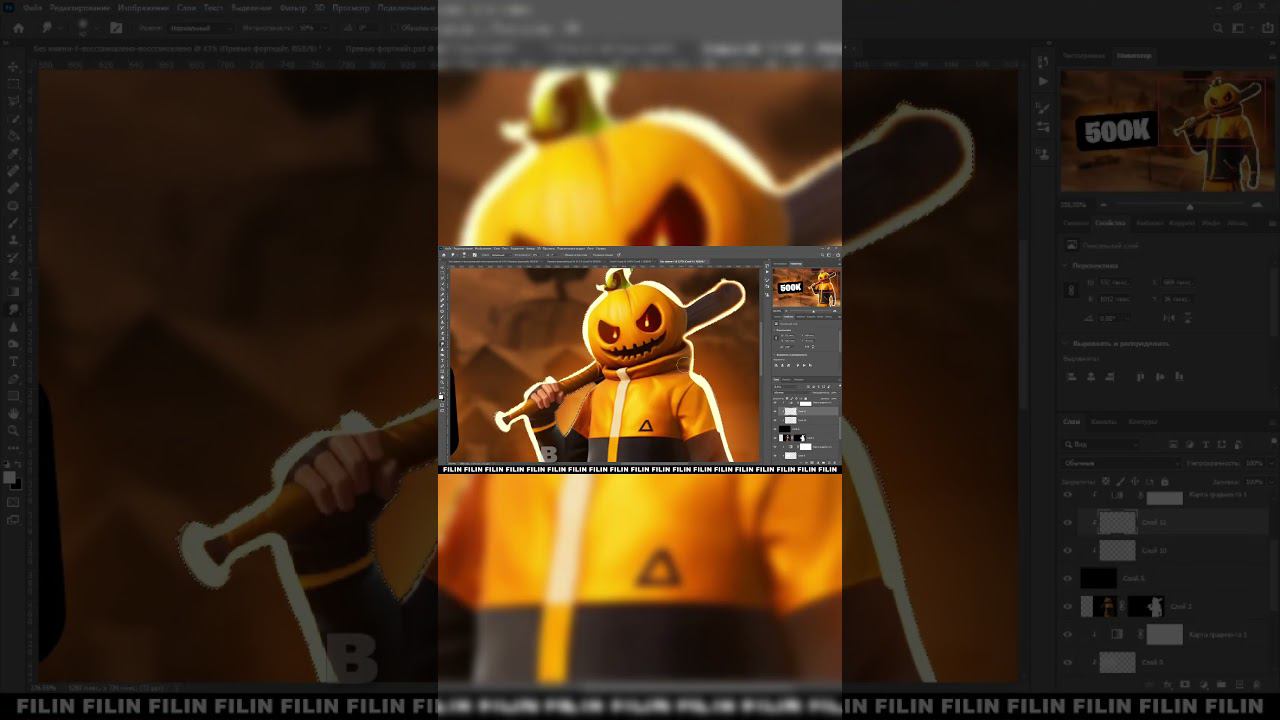Select the Lasso tool
Viewport: 1280px width, 720px height.
[x=13, y=102]
